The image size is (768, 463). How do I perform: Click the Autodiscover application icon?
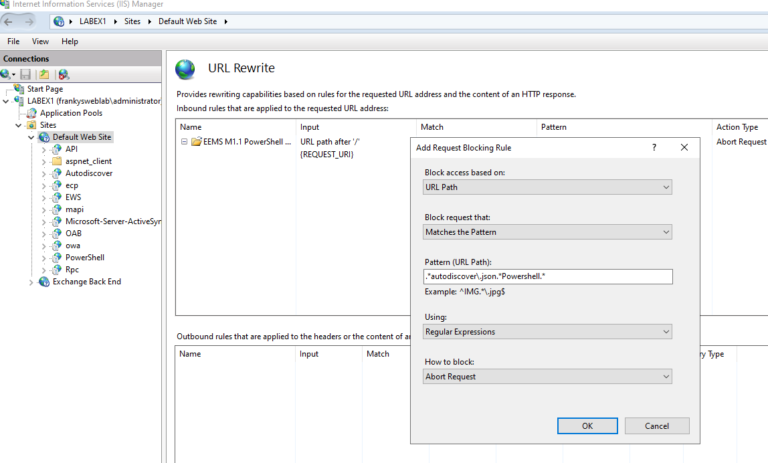pyautogui.click(x=57, y=173)
